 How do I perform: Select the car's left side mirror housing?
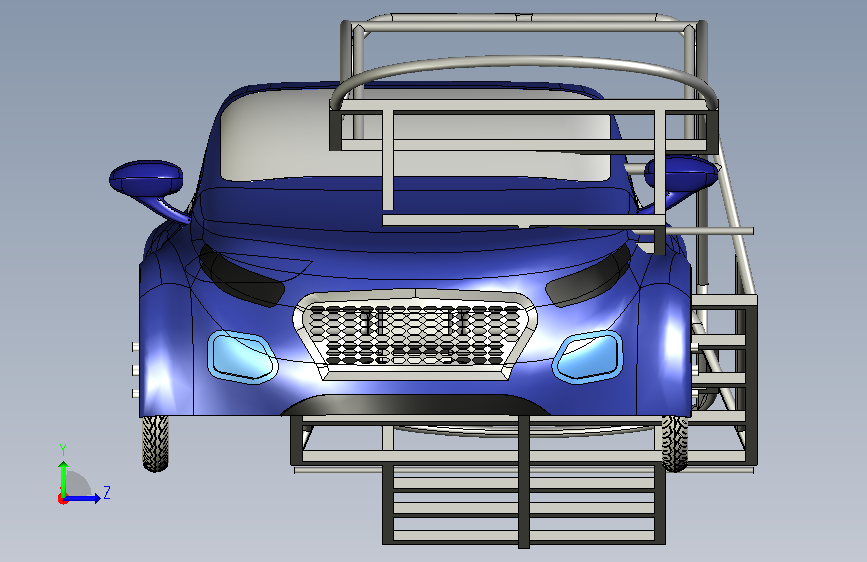[147, 178]
